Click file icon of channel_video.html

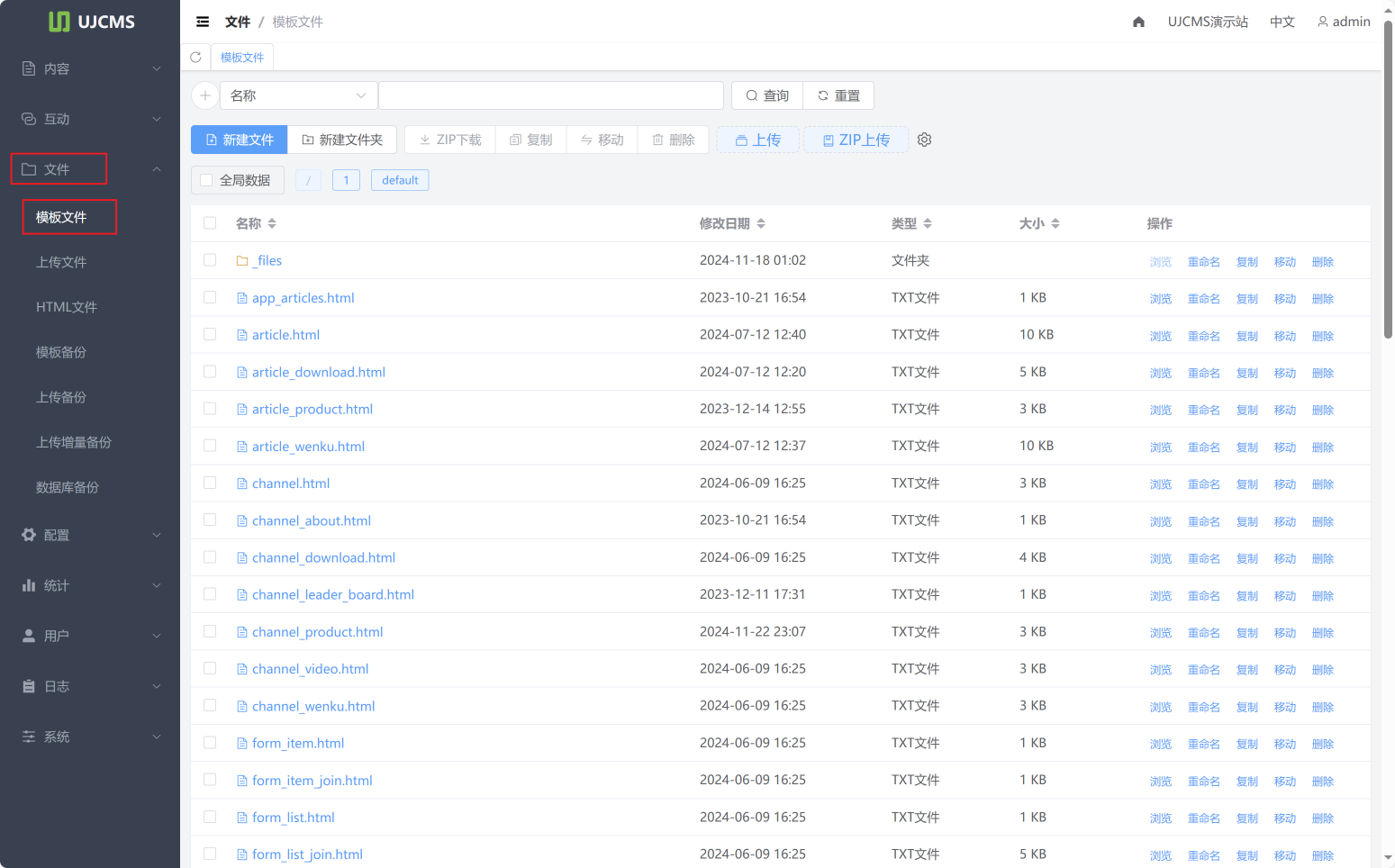[x=242, y=669]
